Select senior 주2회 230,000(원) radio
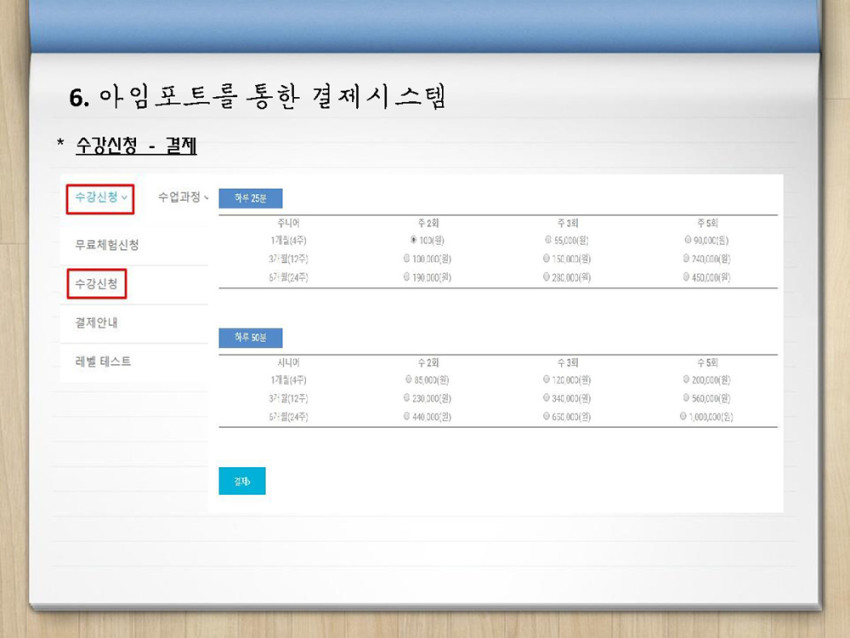850x638 pixels. pyautogui.click(x=407, y=398)
